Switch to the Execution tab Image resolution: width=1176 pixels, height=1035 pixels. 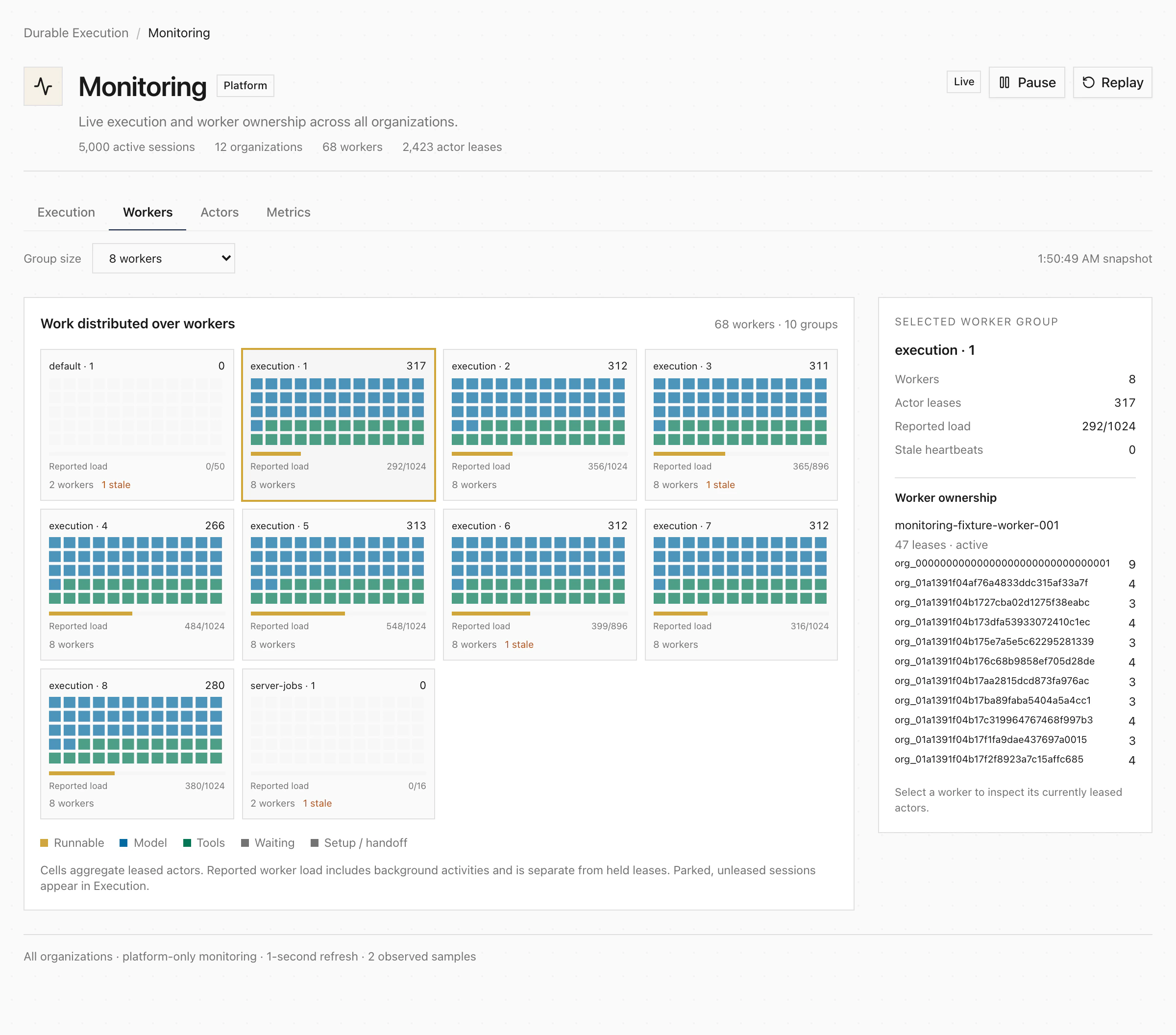66,212
